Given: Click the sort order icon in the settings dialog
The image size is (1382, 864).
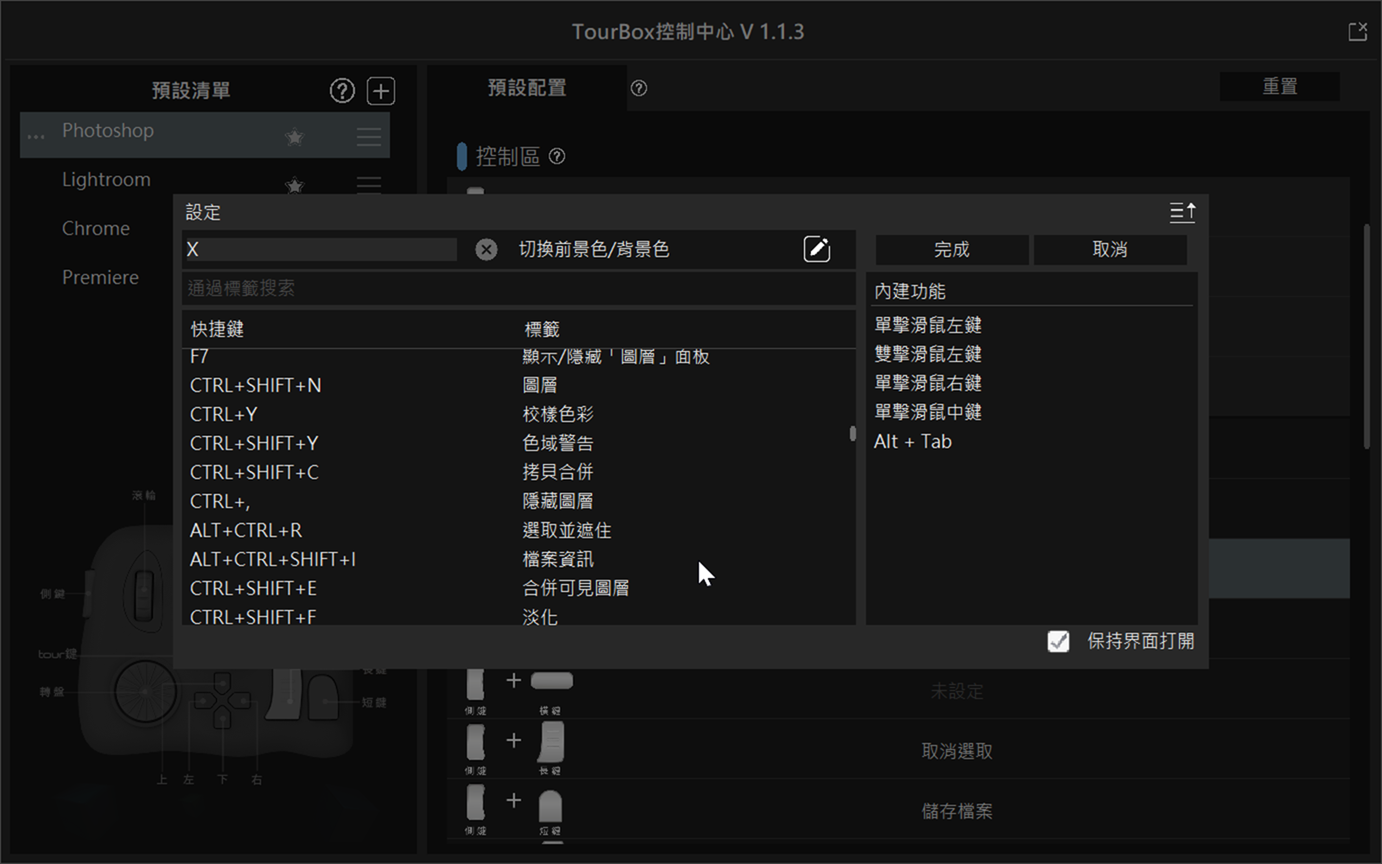Looking at the screenshot, I should [x=1182, y=212].
